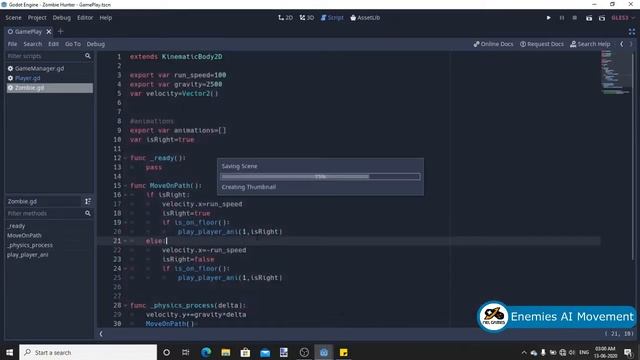Click Request Docs button

point(542,44)
